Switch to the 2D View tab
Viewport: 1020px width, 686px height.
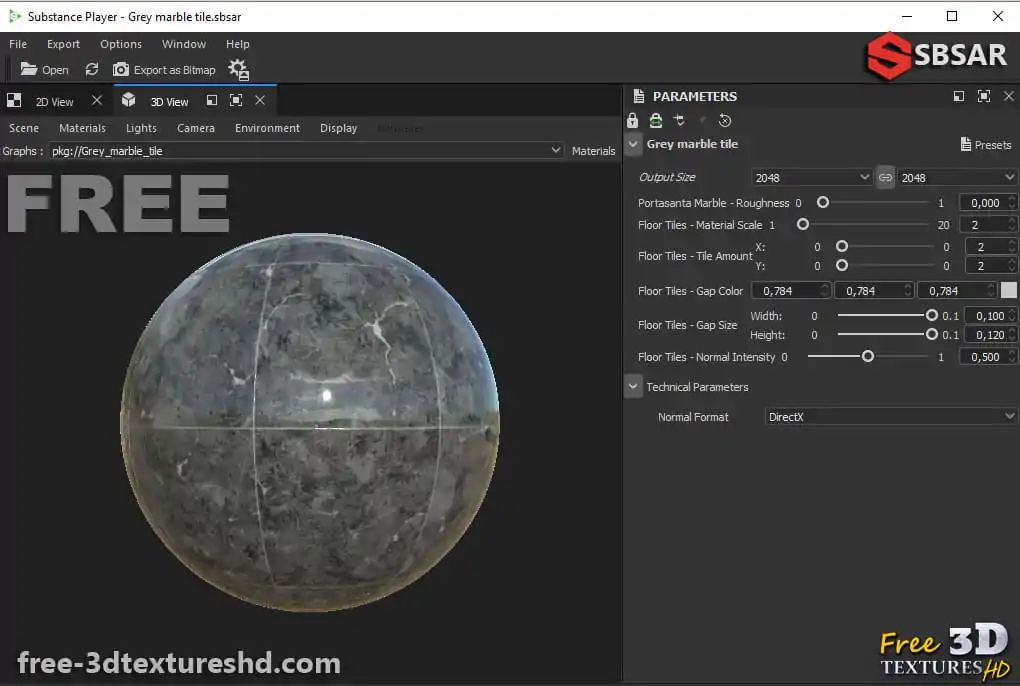coord(52,100)
